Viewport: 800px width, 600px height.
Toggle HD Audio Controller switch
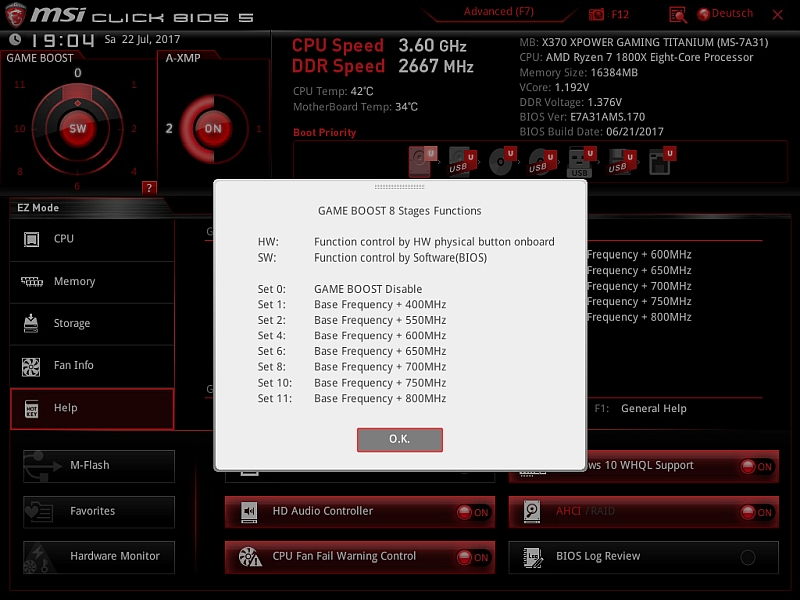[x=472, y=512]
